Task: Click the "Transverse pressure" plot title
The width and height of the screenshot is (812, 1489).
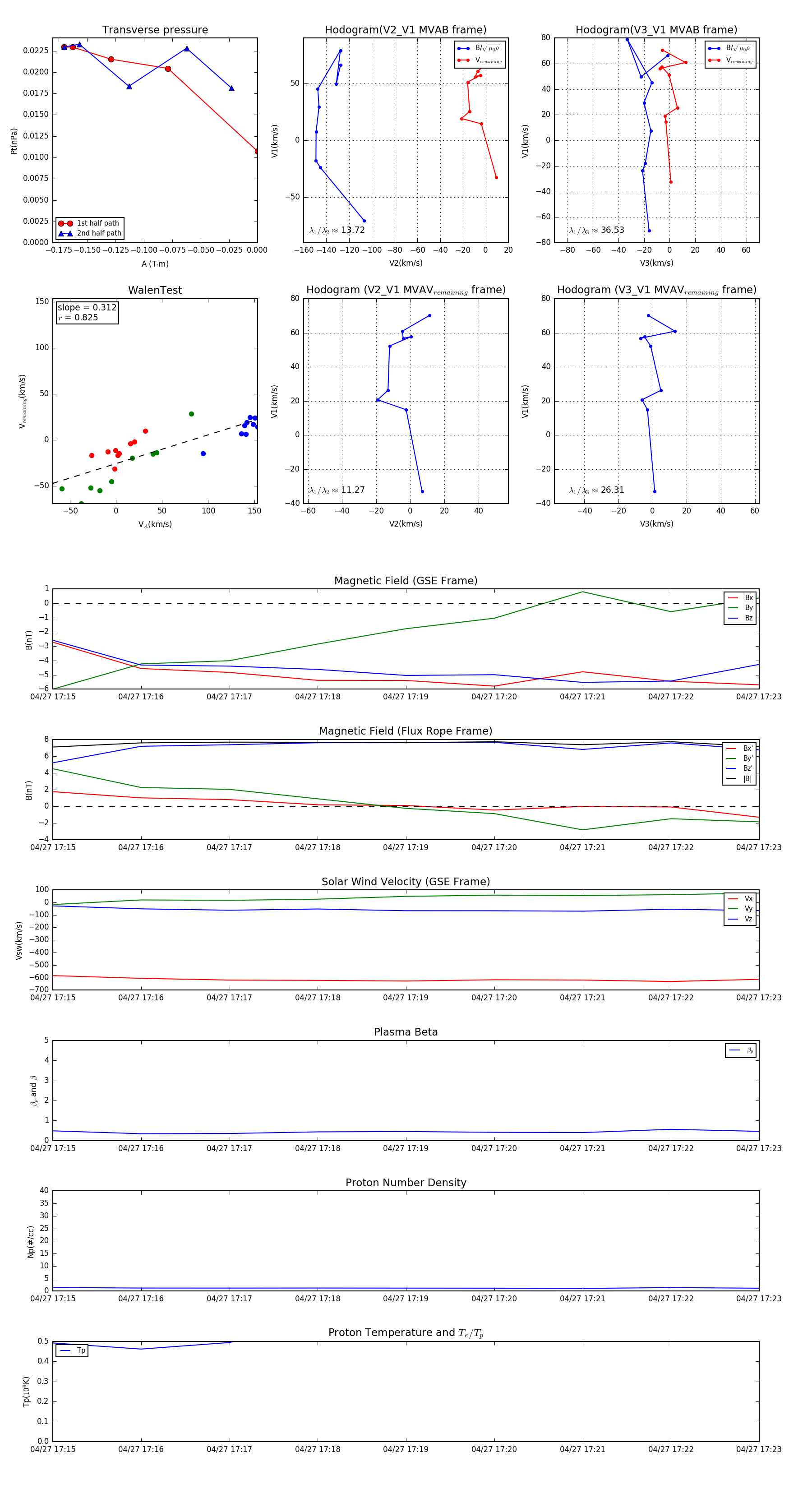Action: tap(155, 30)
